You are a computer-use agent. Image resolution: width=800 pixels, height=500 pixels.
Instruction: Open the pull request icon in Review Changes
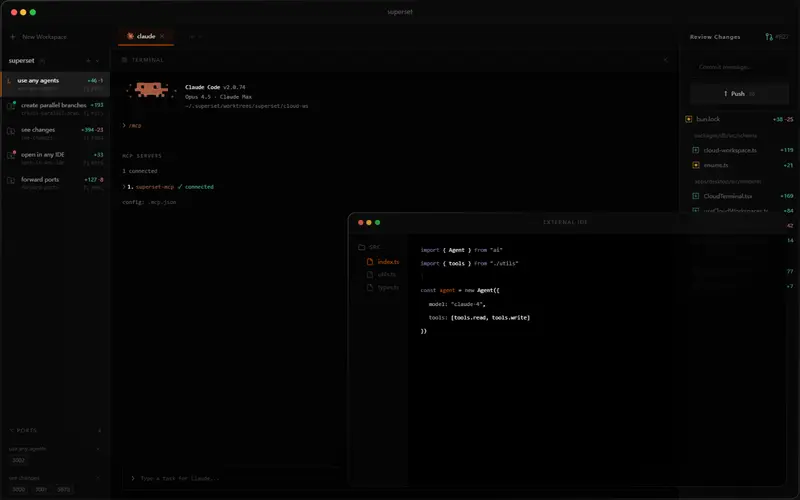(x=769, y=37)
